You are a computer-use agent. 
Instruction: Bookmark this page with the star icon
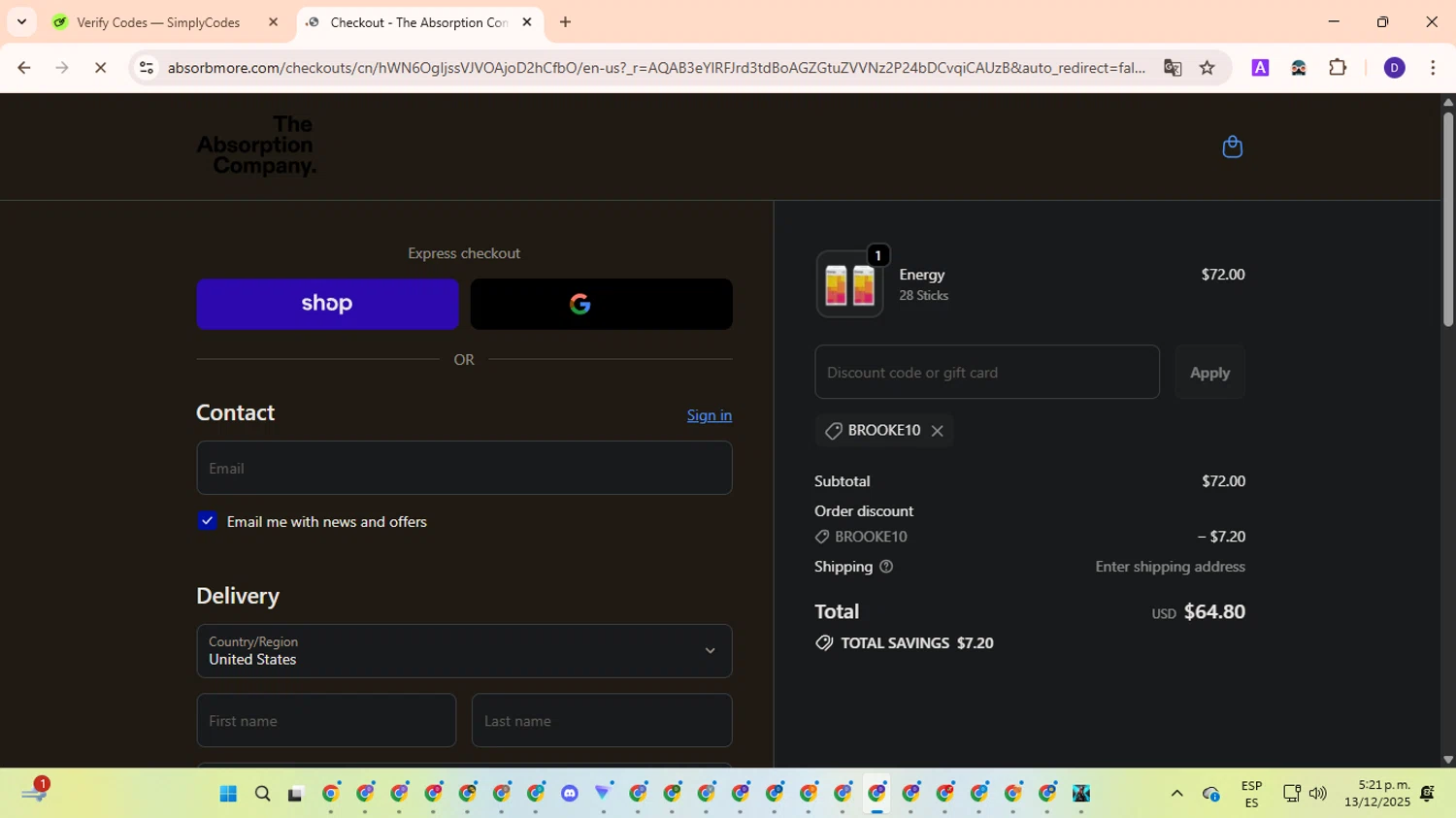point(1208,68)
